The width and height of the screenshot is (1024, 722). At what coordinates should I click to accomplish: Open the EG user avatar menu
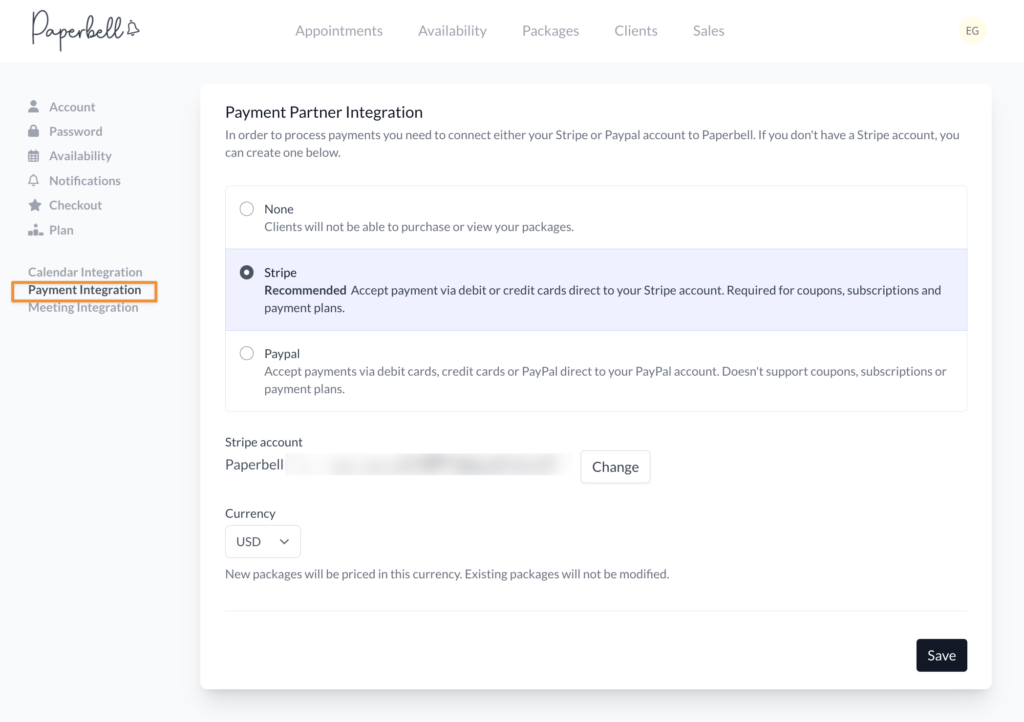point(972,31)
